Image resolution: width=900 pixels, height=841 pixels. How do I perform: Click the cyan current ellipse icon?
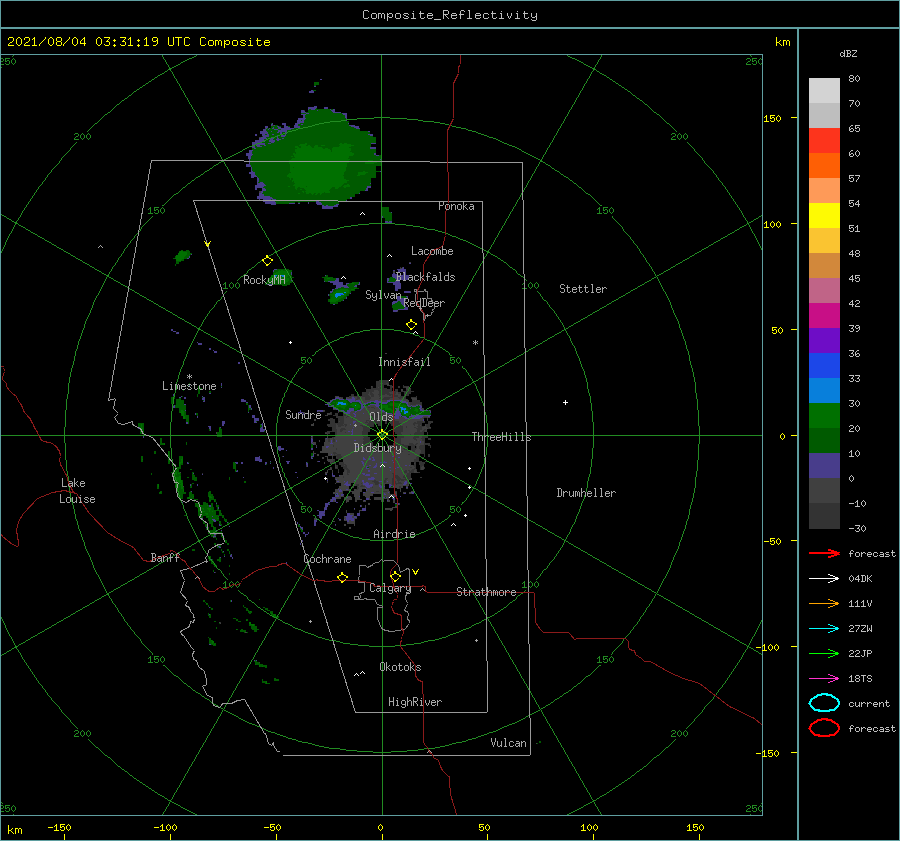[x=824, y=703]
